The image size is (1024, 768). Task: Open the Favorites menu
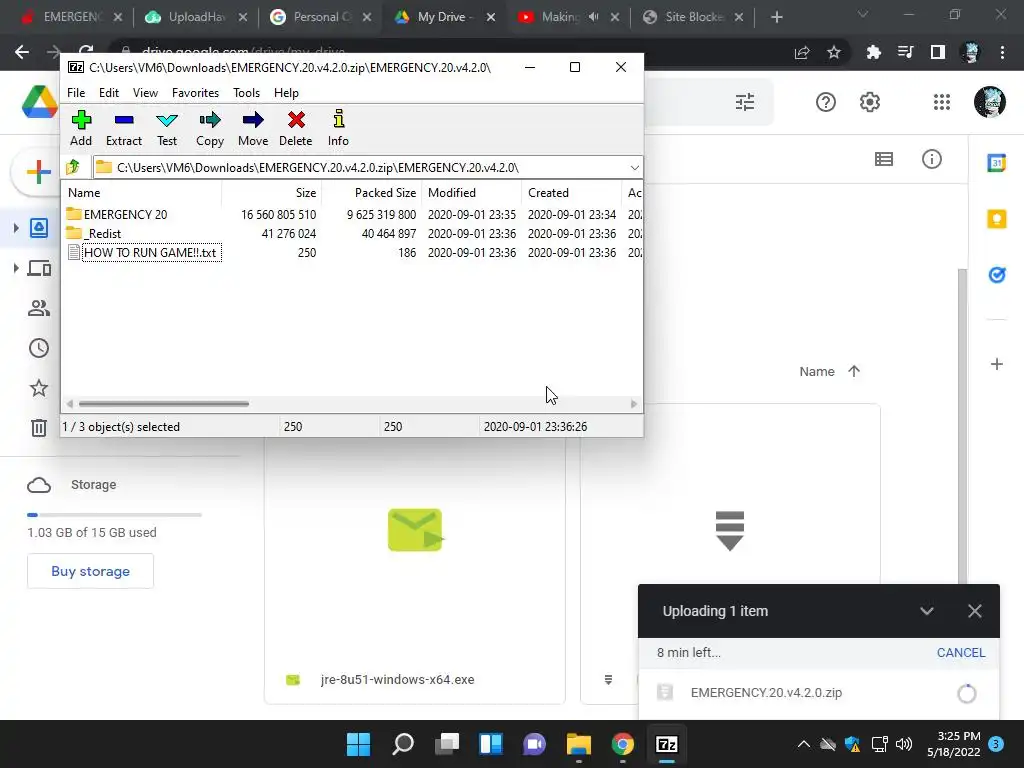pyautogui.click(x=195, y=93)
